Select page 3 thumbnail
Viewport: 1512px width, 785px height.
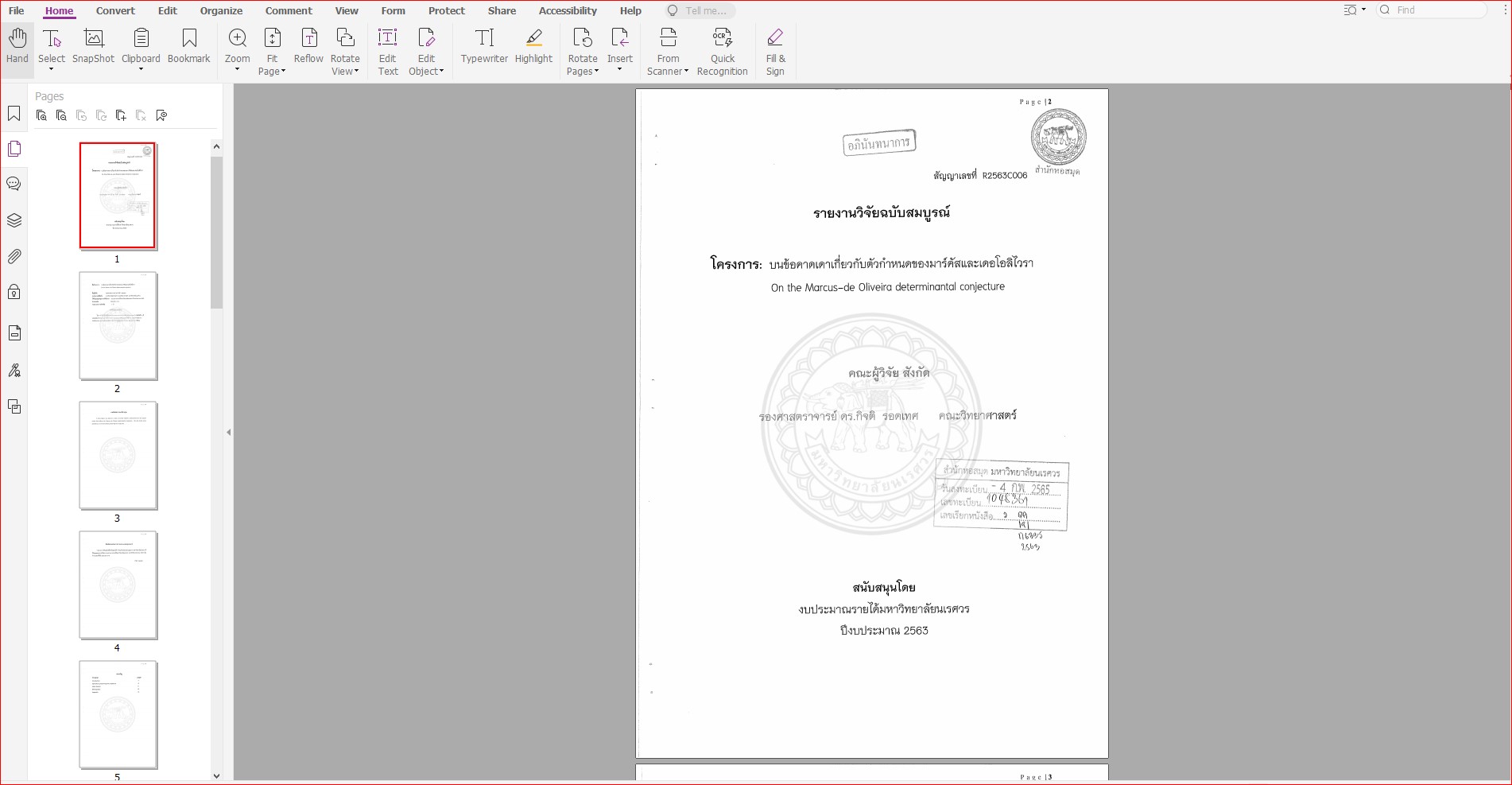[118, 455]
